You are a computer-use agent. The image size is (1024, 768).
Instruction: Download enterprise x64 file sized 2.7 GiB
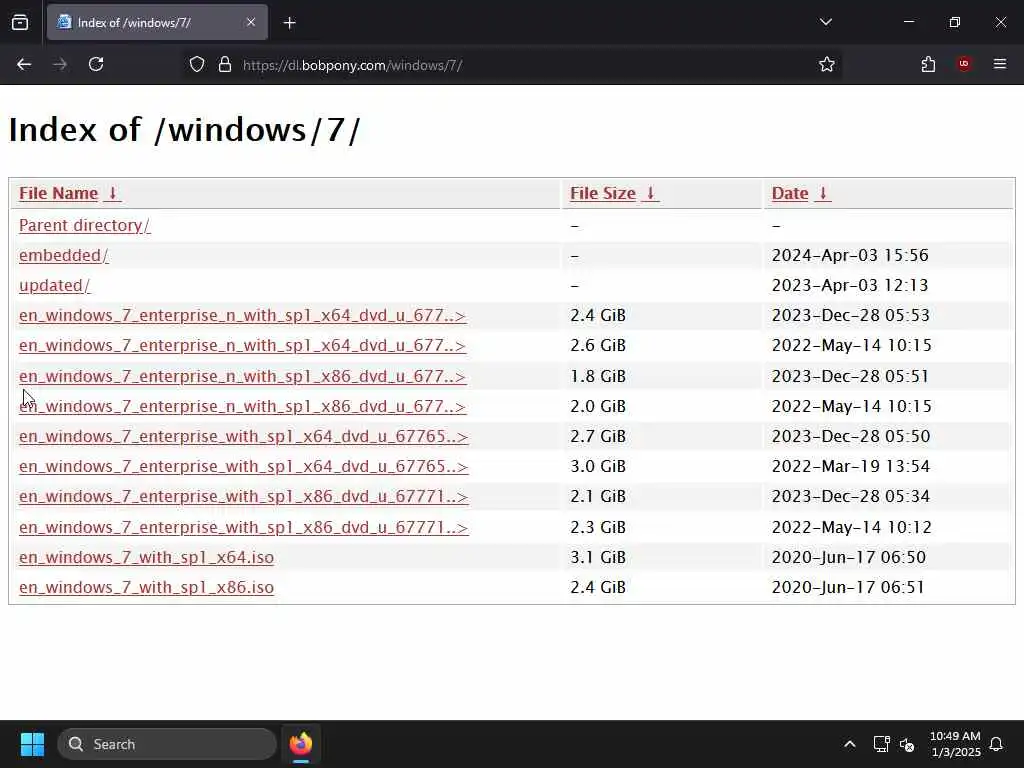click(x=244, y=436)
